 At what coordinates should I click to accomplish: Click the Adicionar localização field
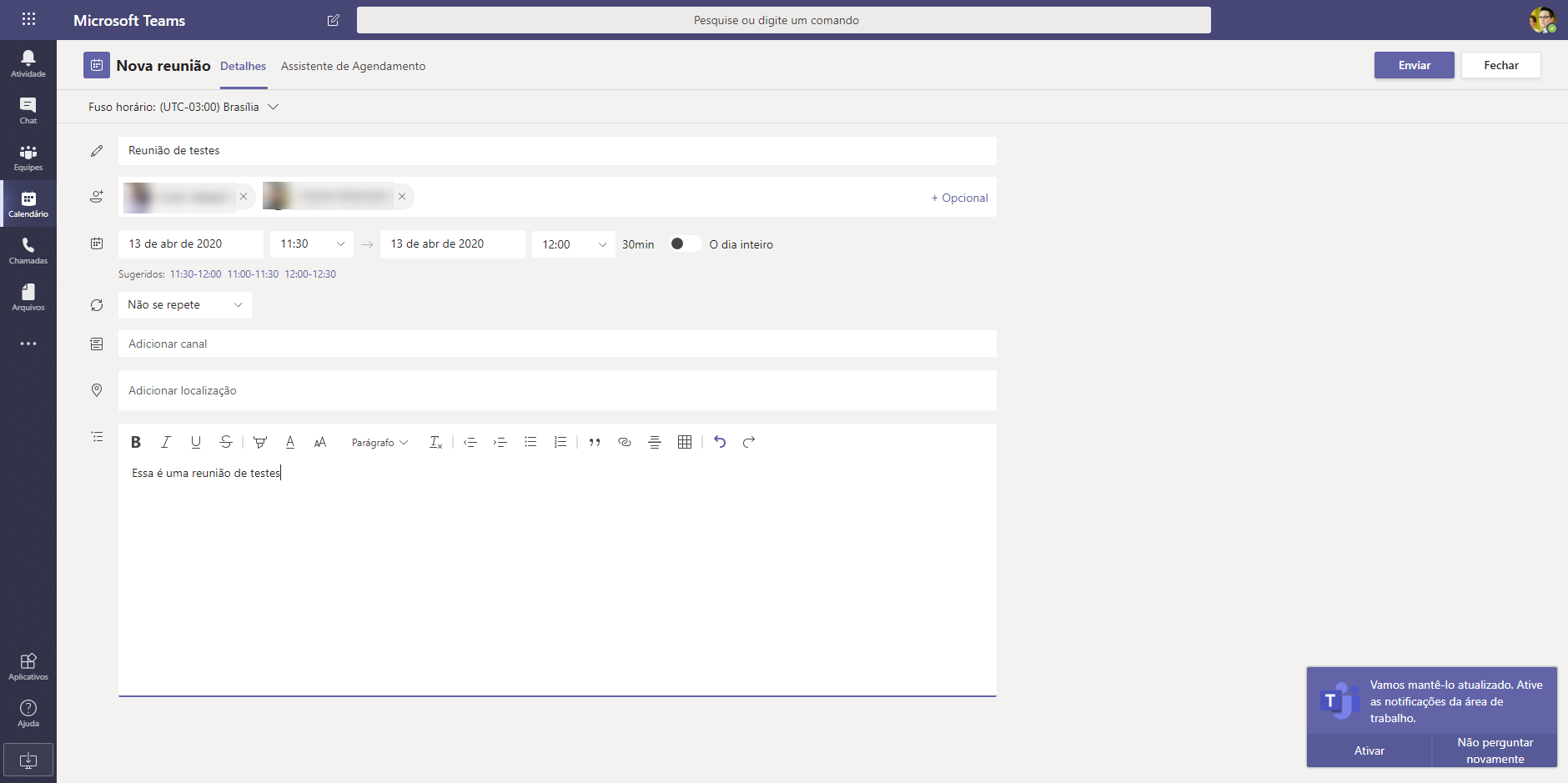pos(557,390)
